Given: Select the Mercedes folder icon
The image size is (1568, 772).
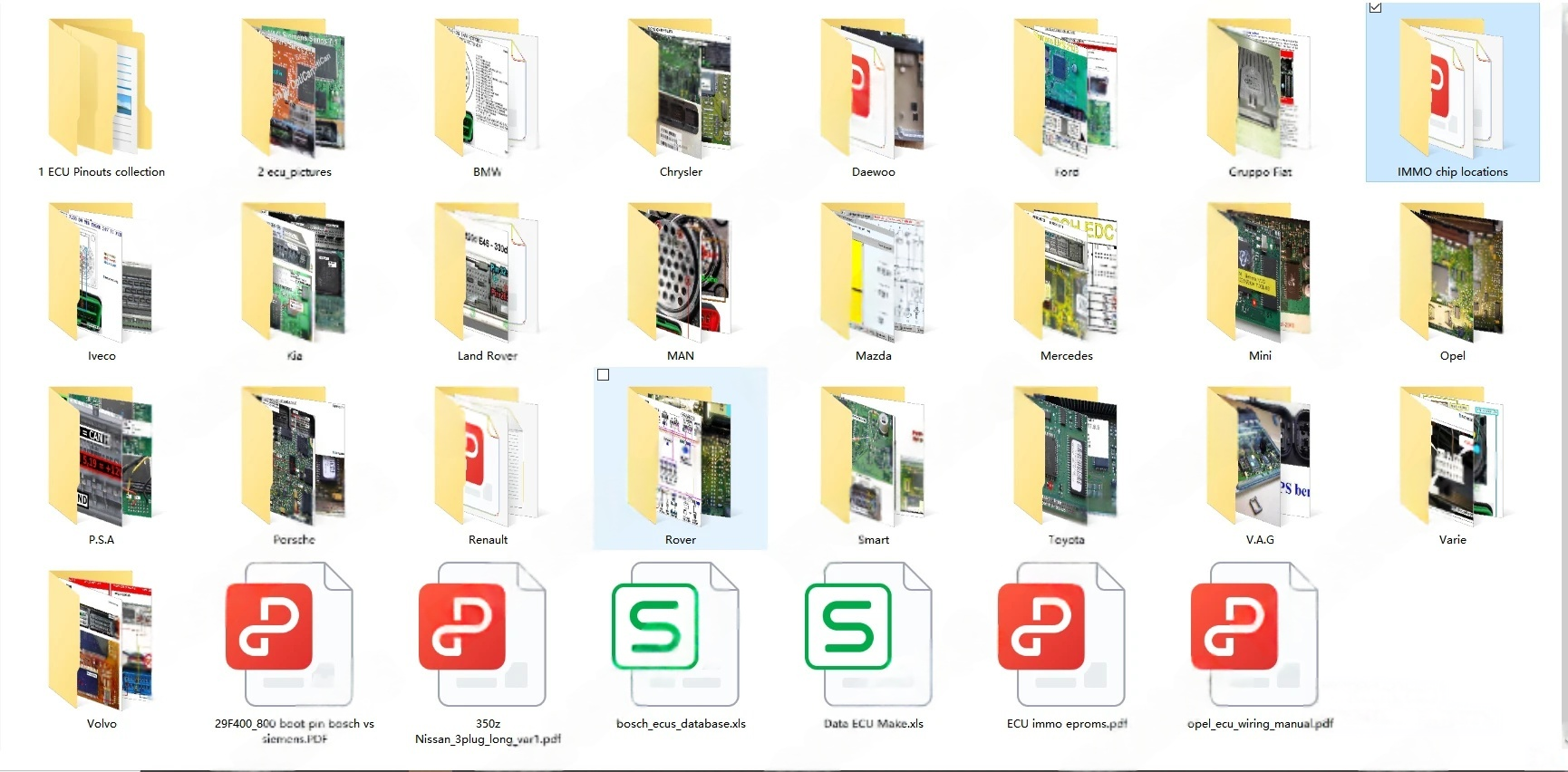Looking at the screenshot, I should tap(1067, 272).
